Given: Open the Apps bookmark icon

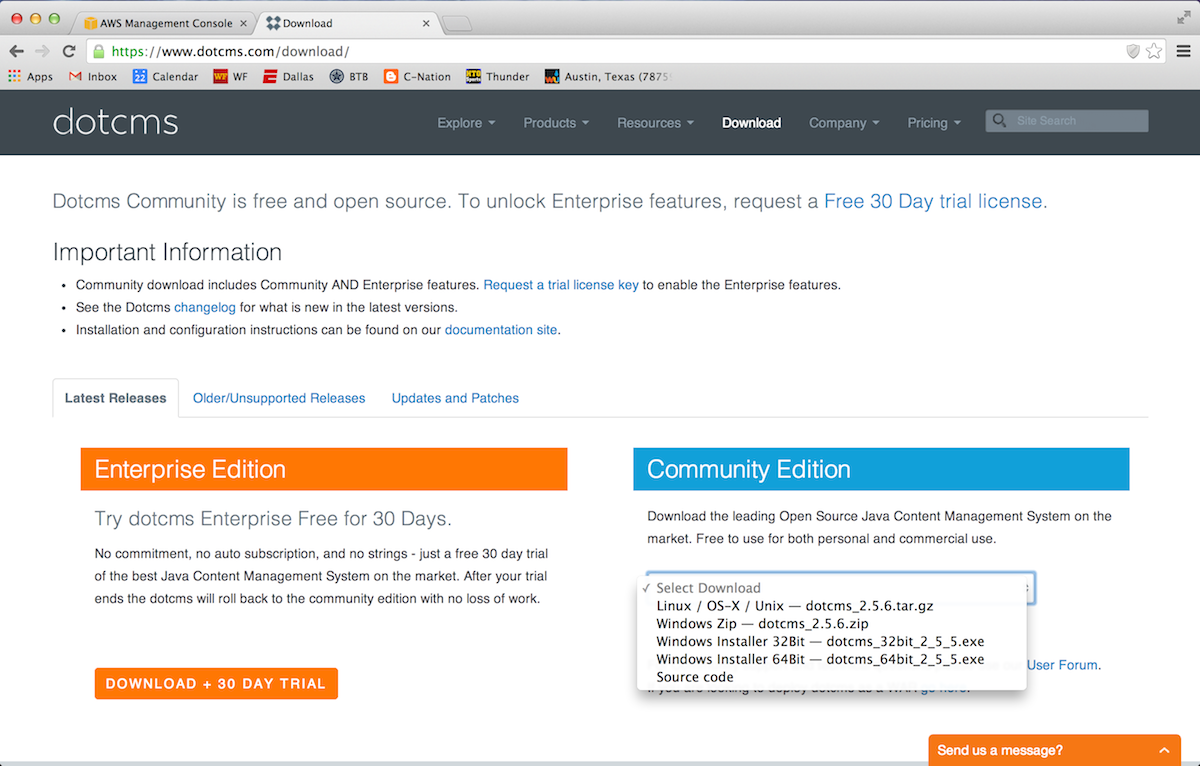Looking at the screenshot, I should (30, 76).
